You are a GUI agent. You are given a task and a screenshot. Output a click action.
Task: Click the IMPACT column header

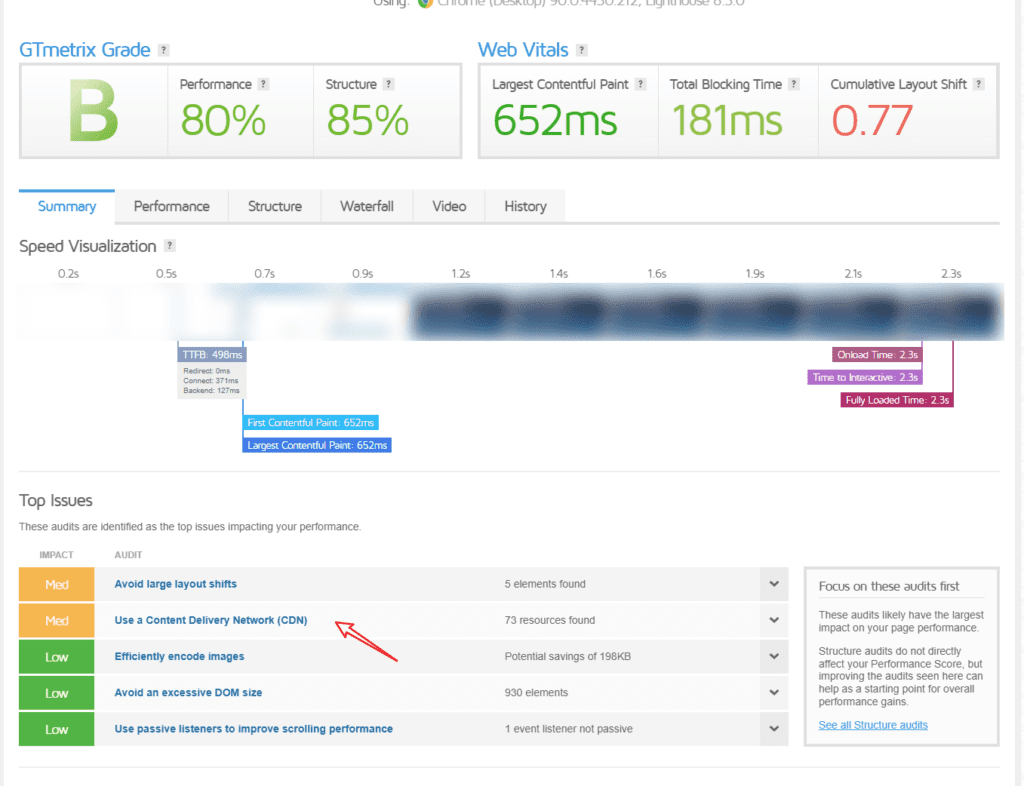click(x=56, y=555)
